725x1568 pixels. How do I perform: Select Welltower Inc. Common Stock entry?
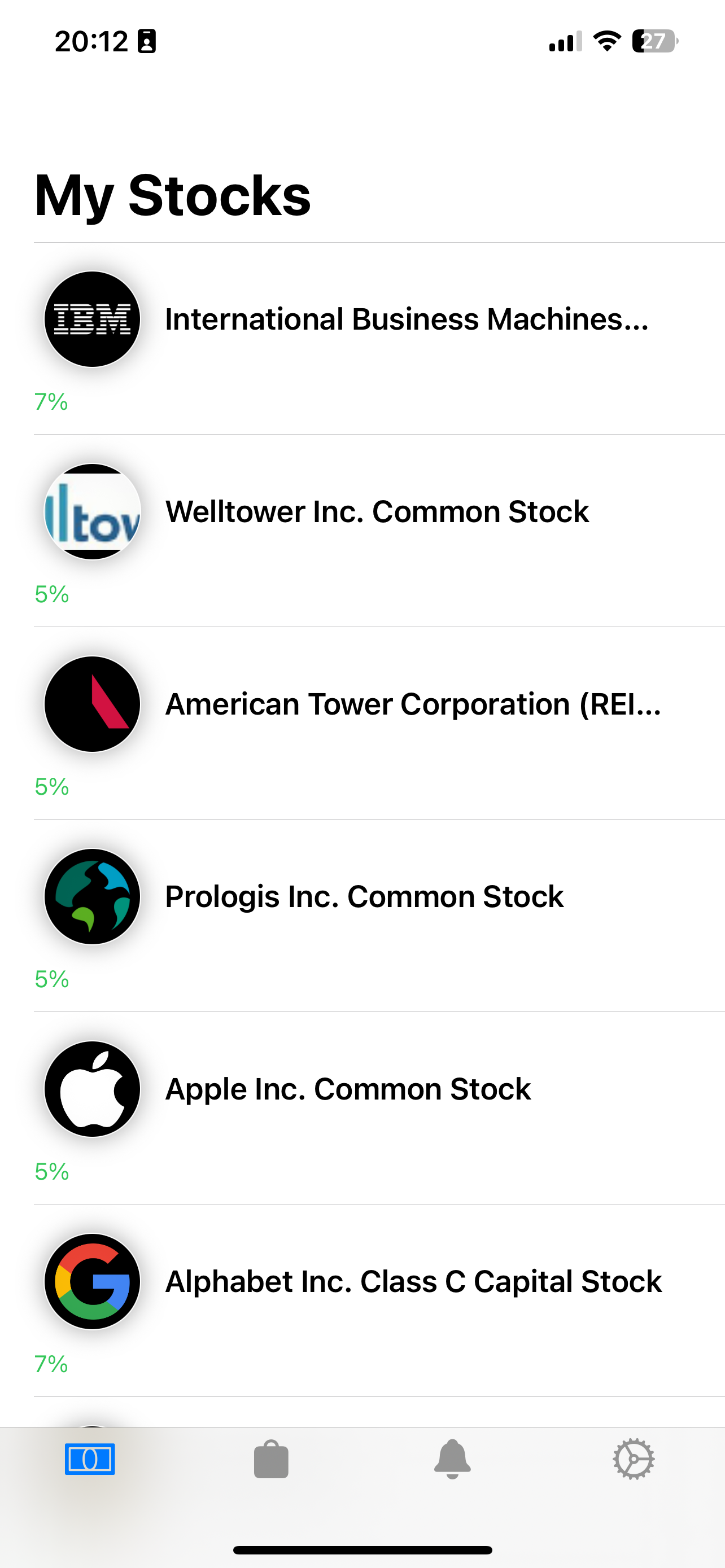(377, 511)
